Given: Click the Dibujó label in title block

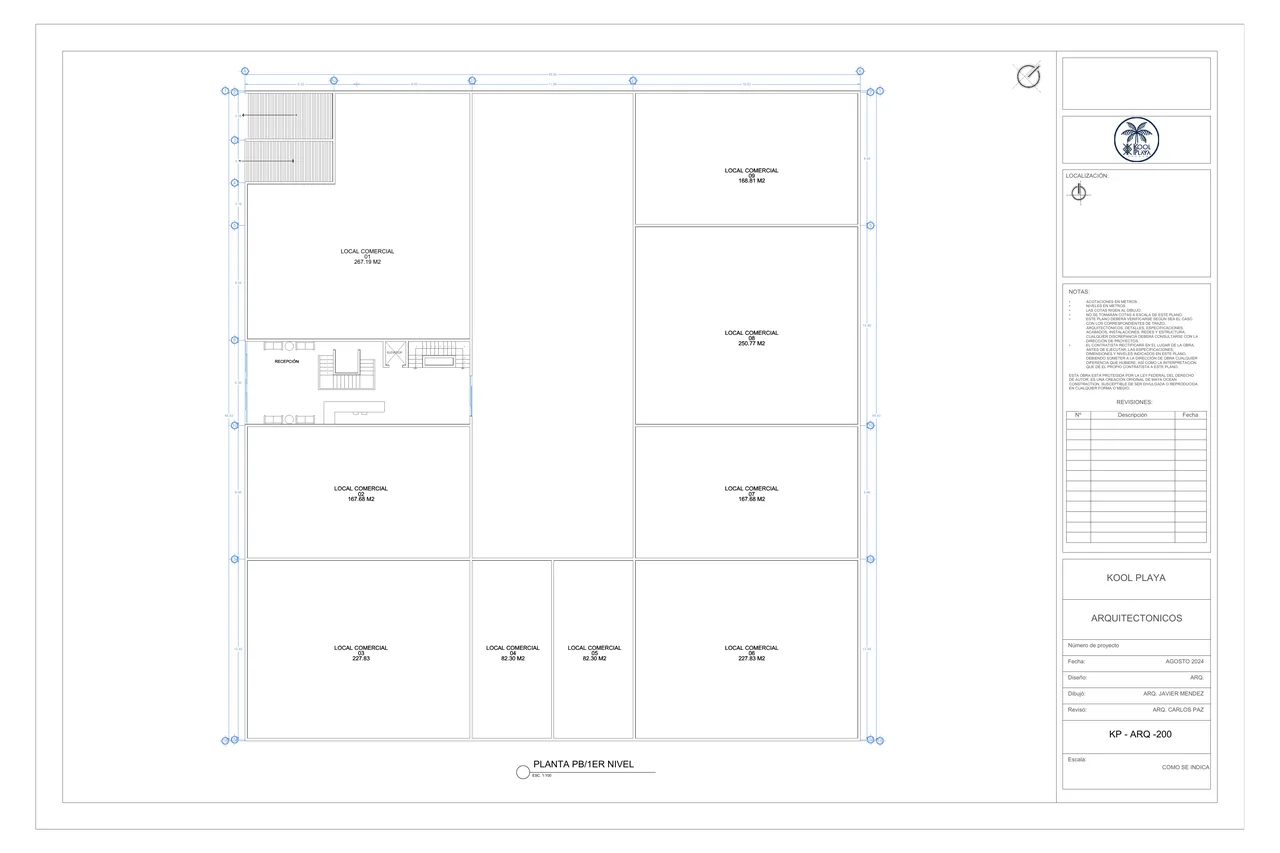Looking at the screenshot, I should coord(1077,693).
